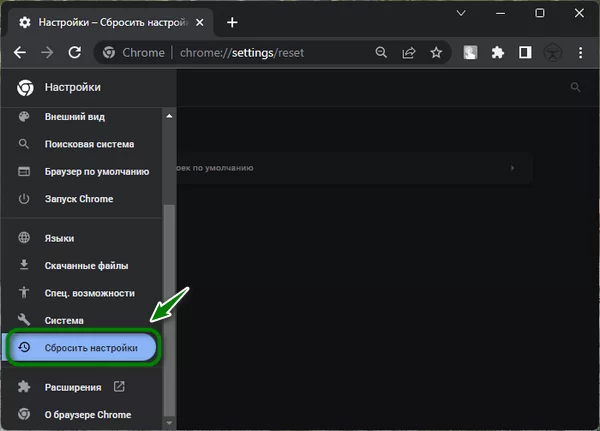
Task: Expand the tab search chevron
Action: pos(461,13)
